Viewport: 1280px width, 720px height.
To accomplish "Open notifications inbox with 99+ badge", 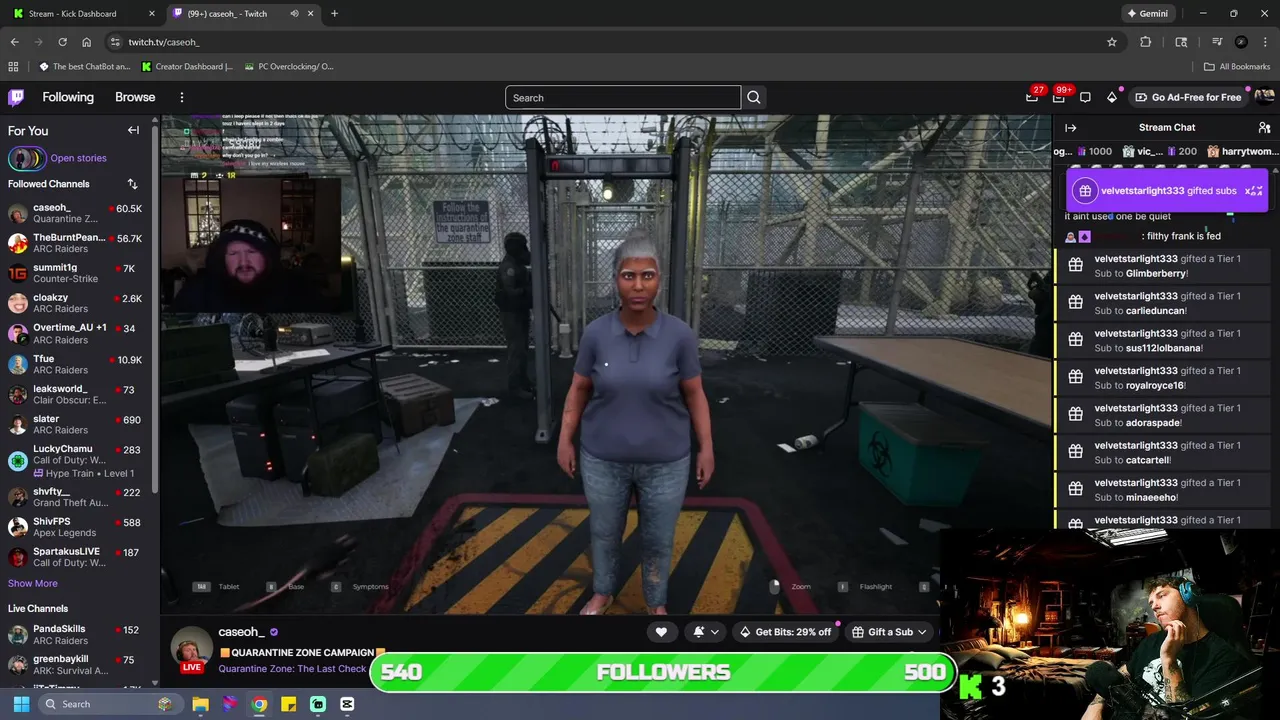I will click(1059, 97).
